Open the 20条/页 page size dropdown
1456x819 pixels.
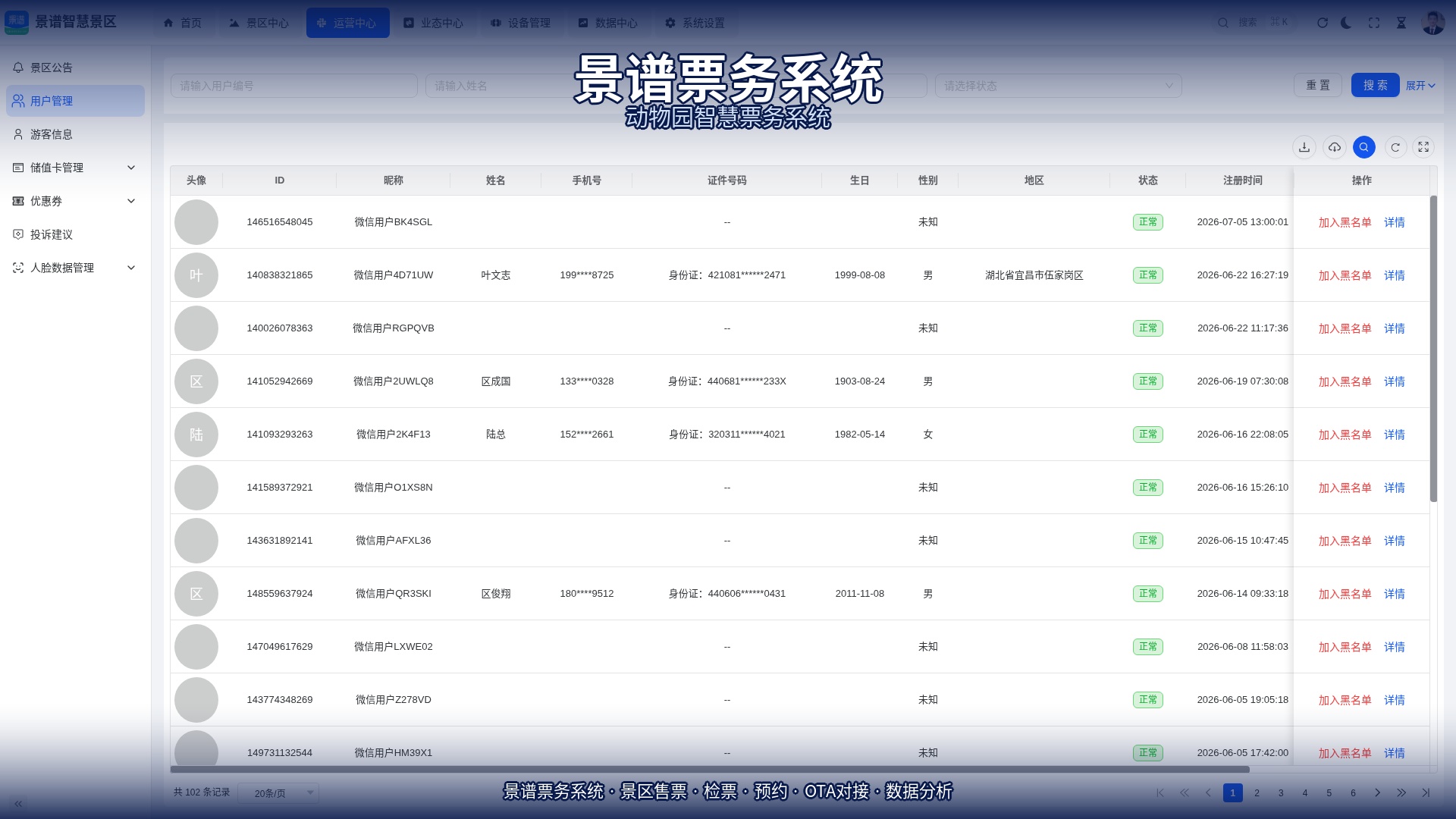tap(278, 793)
